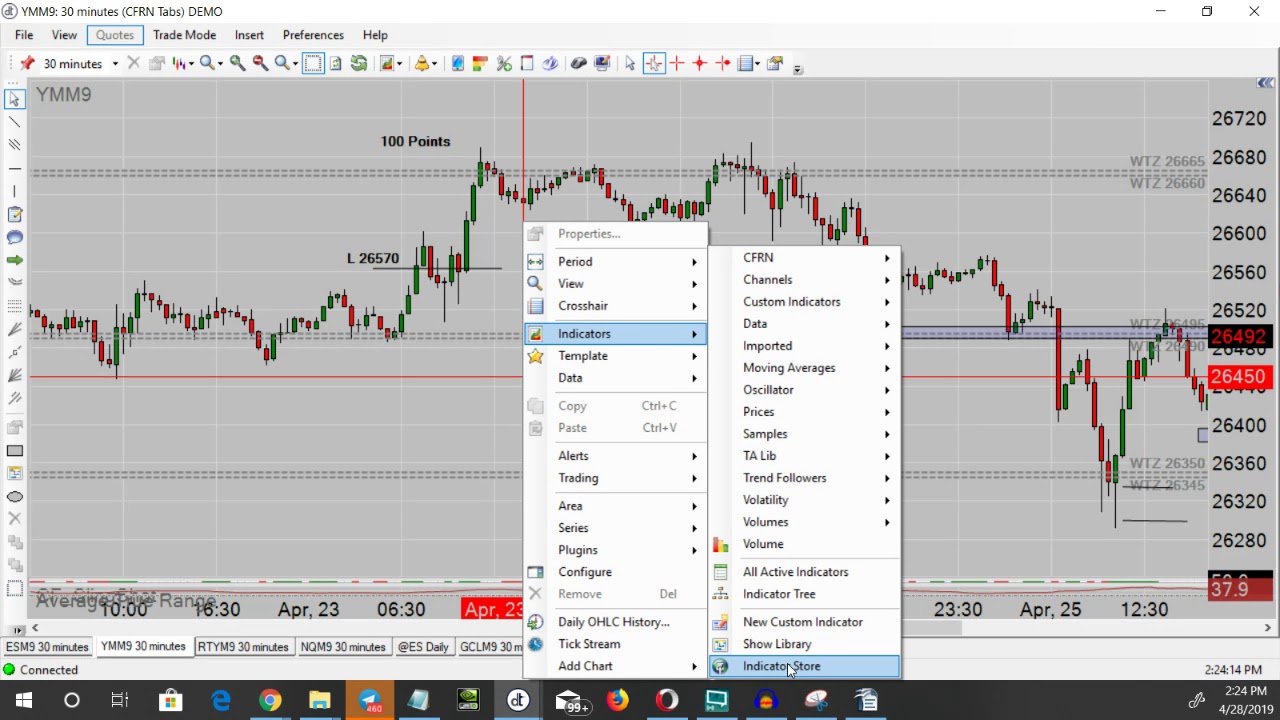Toggle the crosshair cursor mode
1280x720 pixels.
(x=654, y=63)
